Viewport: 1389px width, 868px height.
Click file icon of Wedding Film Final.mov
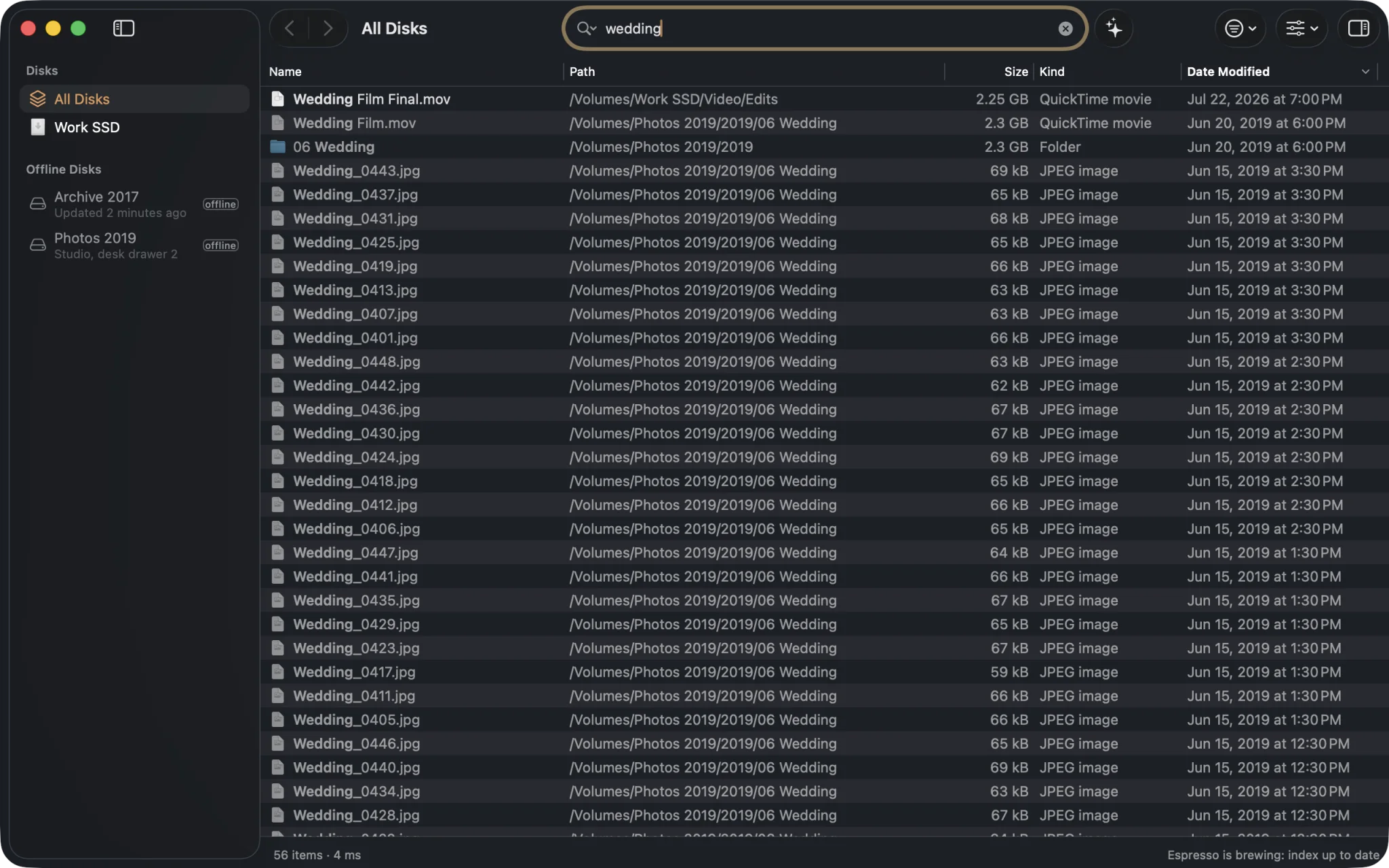pyautogui.click(x=277, y=99)
